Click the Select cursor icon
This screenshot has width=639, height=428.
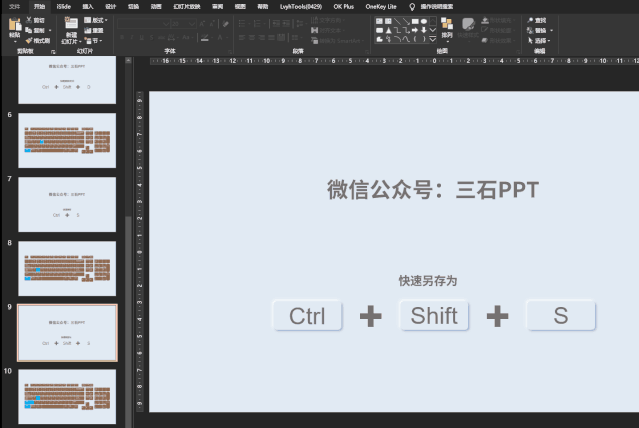(x=530, y=41)
